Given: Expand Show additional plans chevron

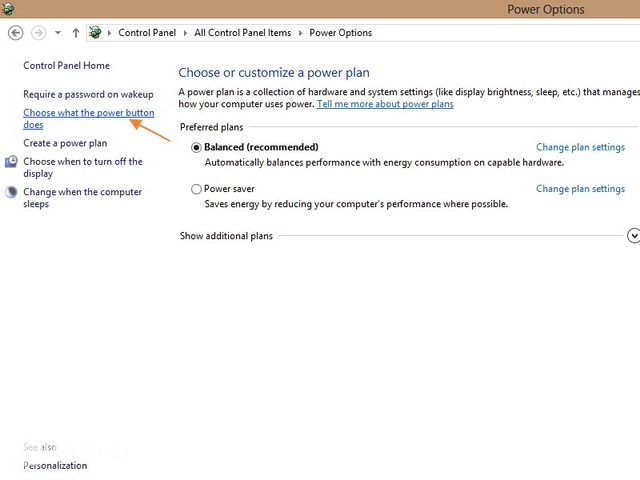Looking at the screenshot, I should click(633, 236).
